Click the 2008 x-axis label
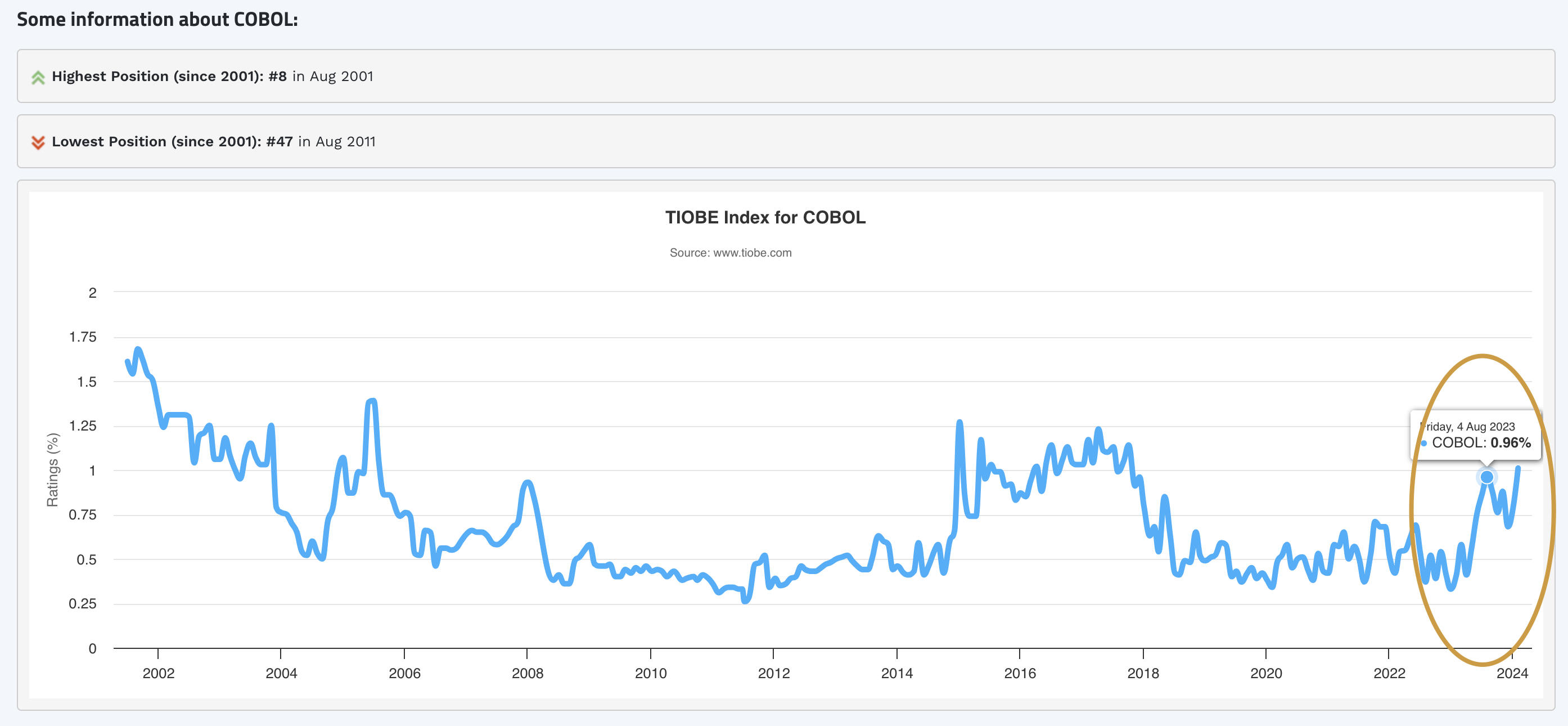1568x726 pixels. coord(527,673)
